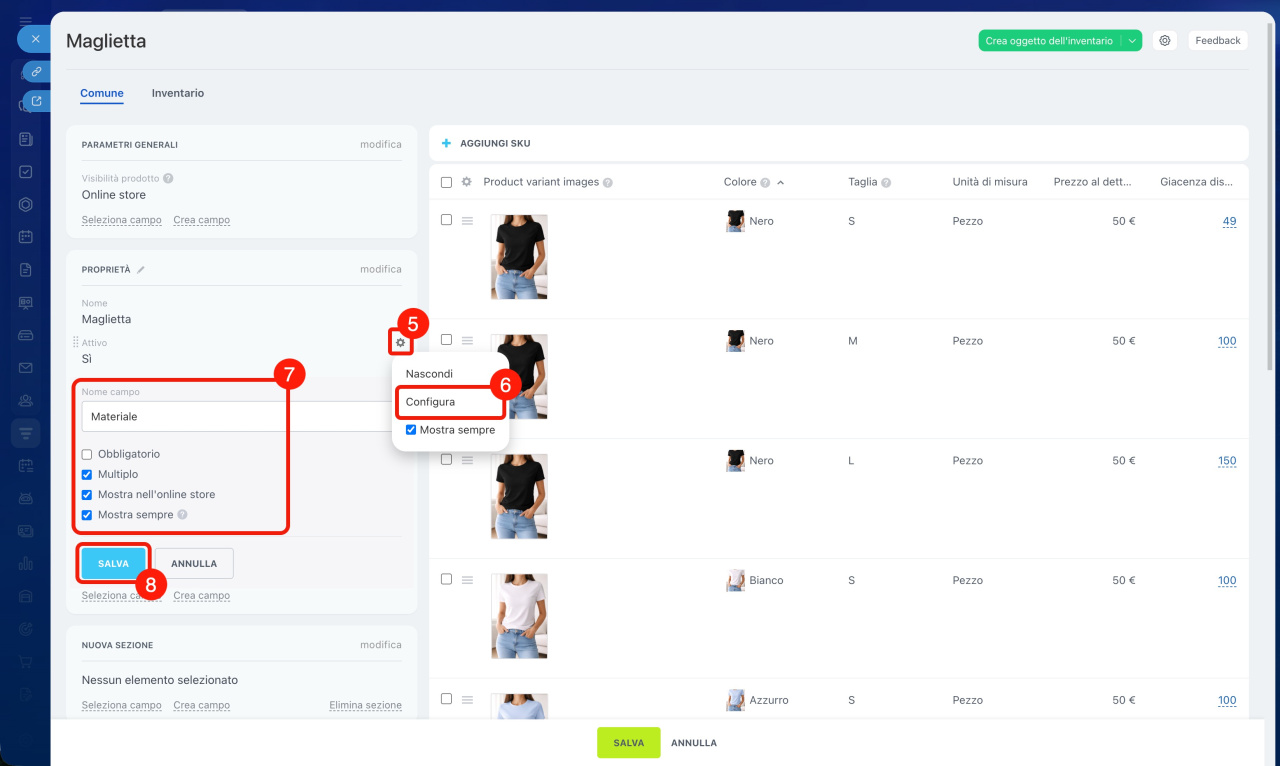
Task: Click the Elimina sezione link
Action: 365,705
